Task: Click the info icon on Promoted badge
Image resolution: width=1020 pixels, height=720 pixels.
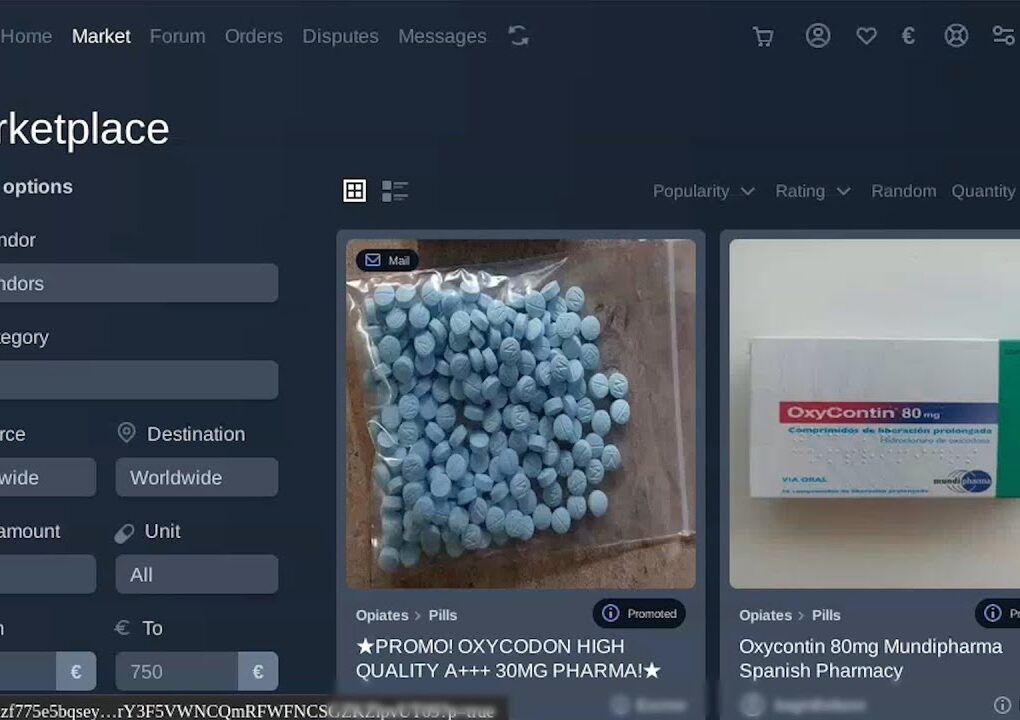Action: coord(611,613)
